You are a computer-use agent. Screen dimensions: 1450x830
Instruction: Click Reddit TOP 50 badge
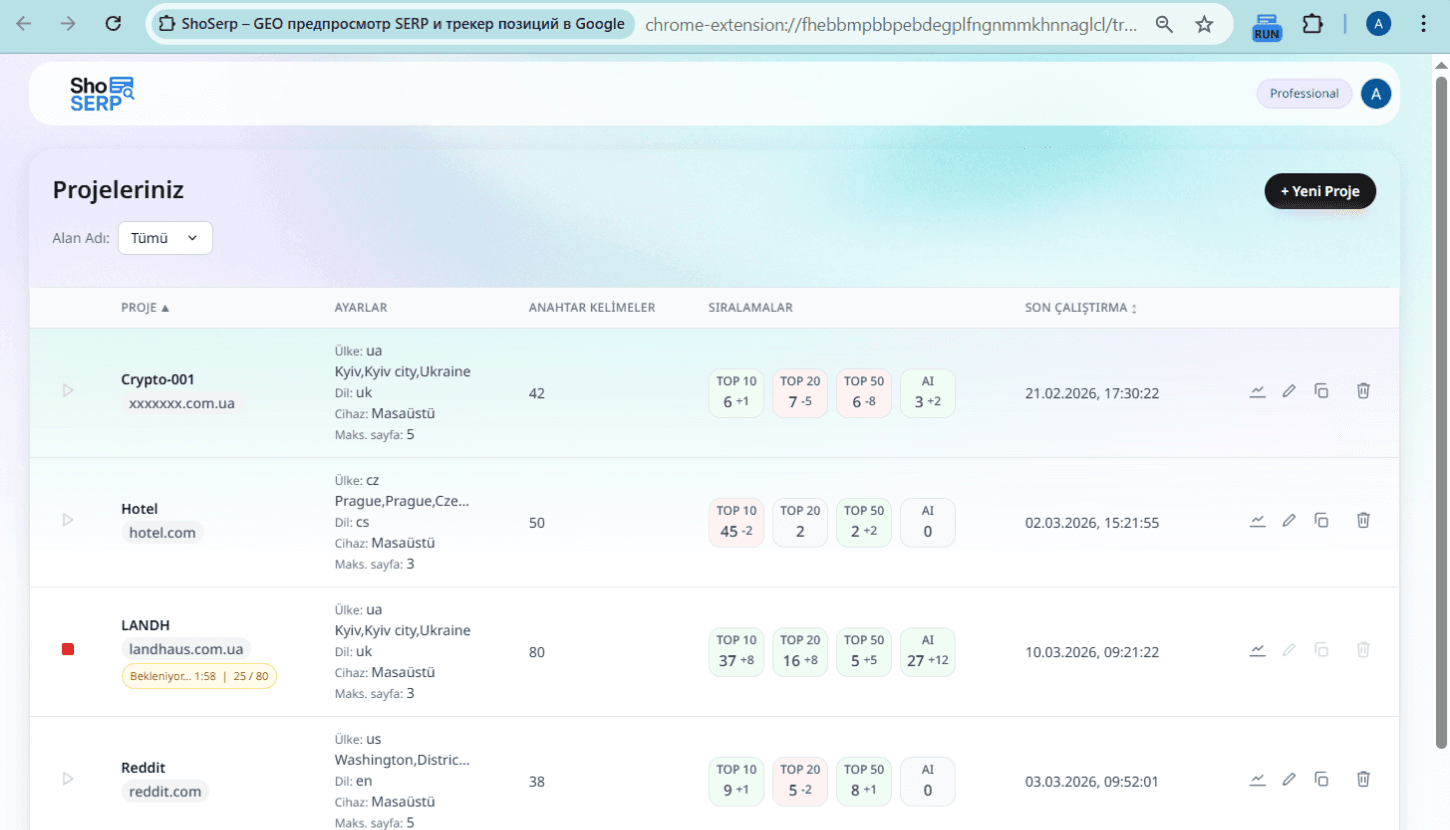coord(864,781)
